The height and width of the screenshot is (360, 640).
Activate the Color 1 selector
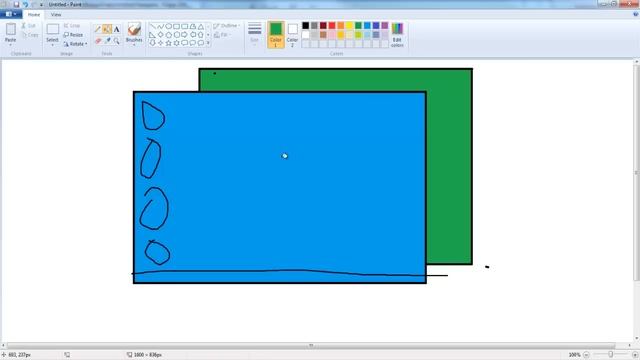point(276,34)
